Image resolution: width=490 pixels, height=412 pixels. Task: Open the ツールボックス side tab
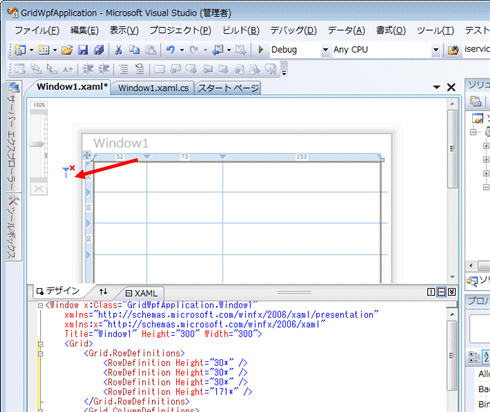pyautogui.click(x=14, y=227)
